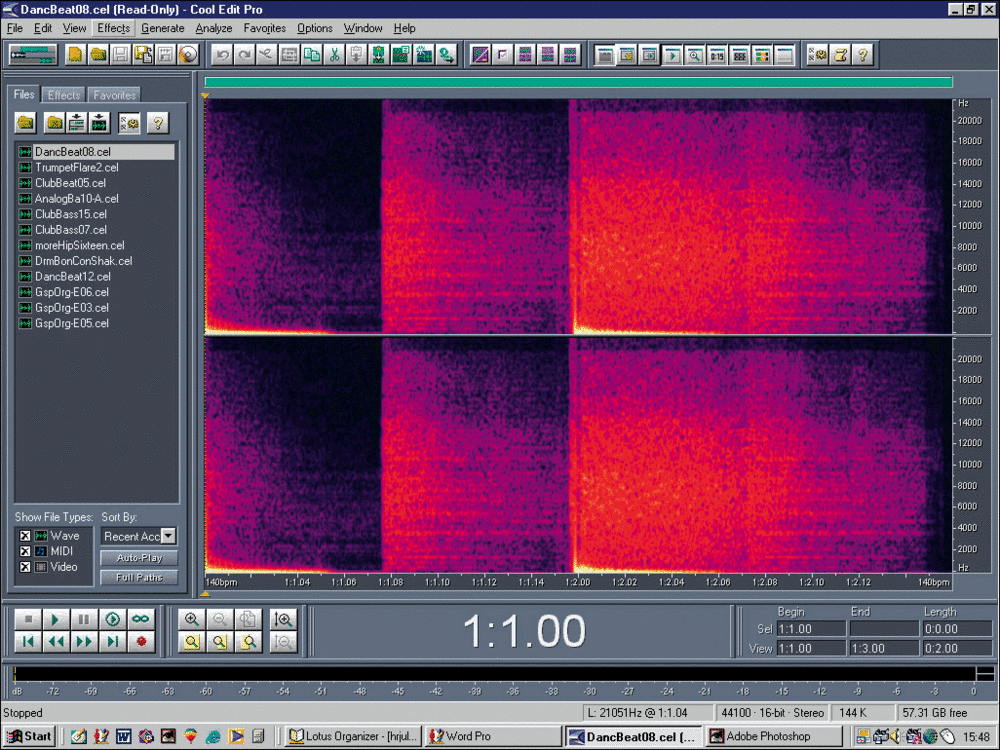Uncheck the Wave file type checkbox
Image resolution: width=1000 pixels, height=750 pixels.
[x=25, y=536]
